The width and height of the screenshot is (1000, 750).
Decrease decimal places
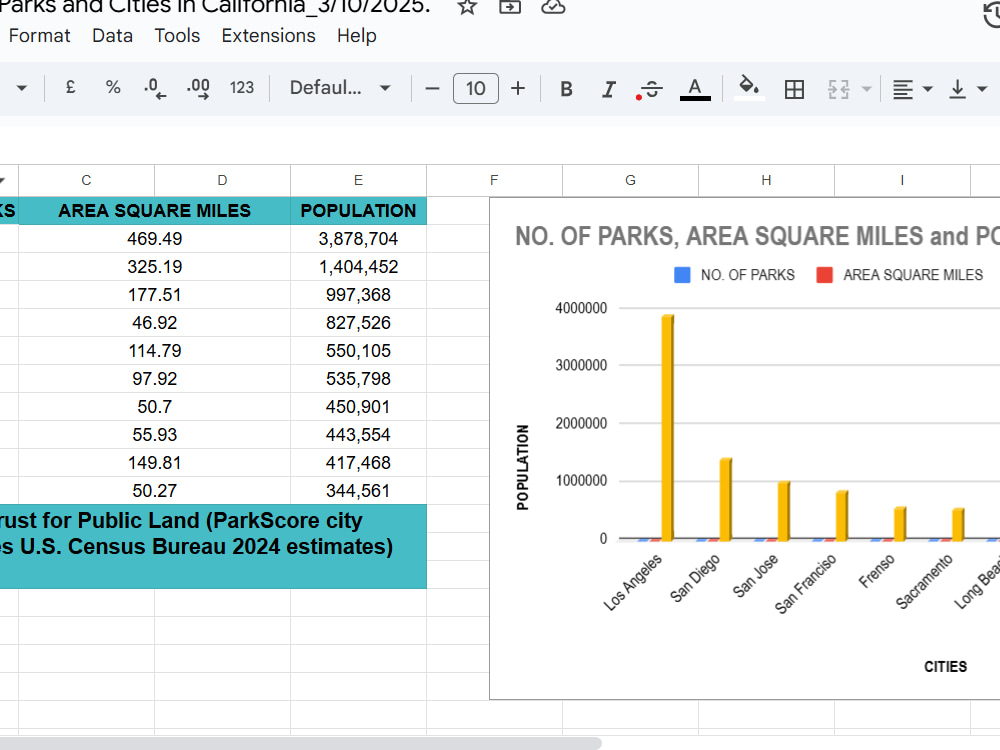pos(155,88)
